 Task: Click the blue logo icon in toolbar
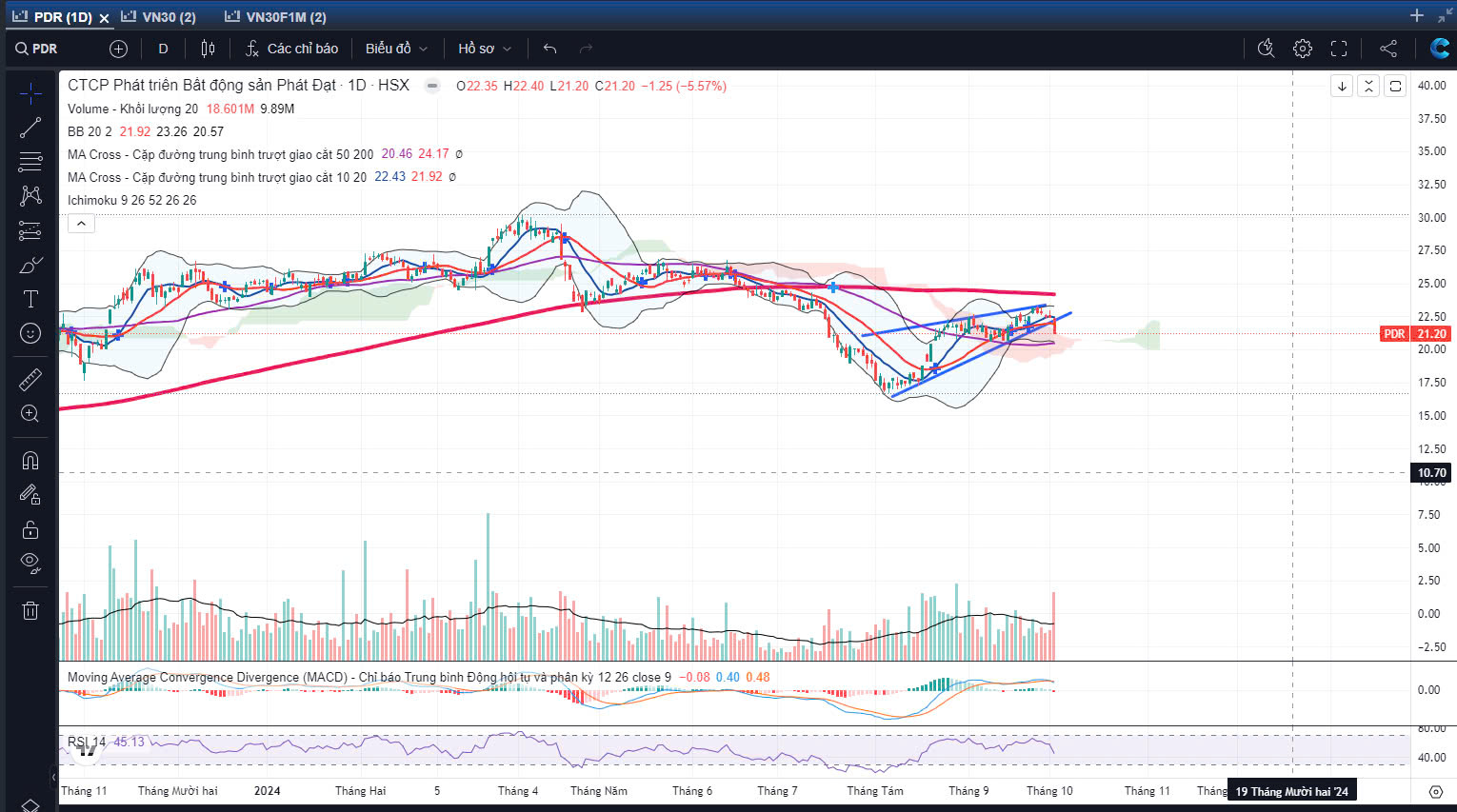click(1440, 49)
